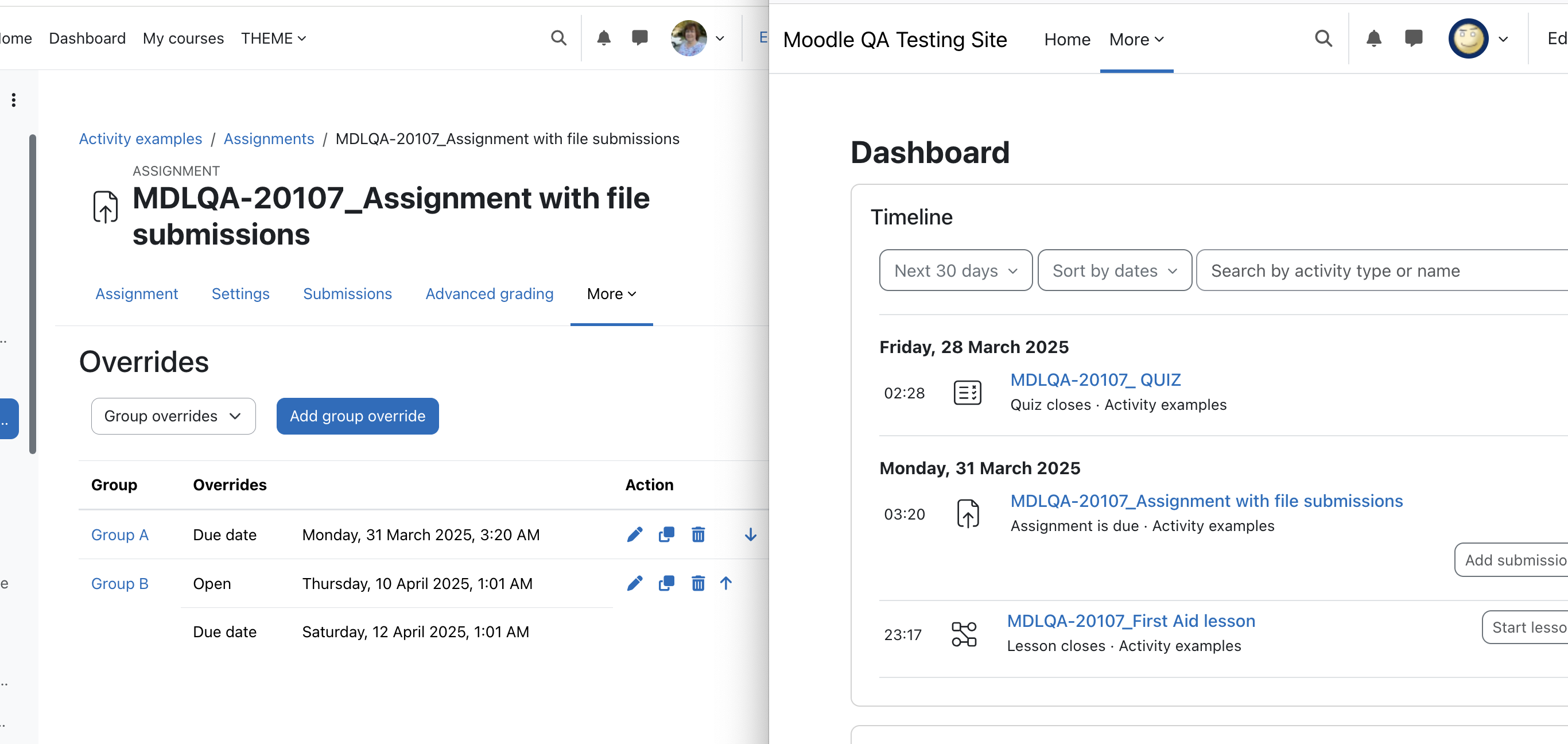
Task: Open notifications bell in Moodle QA Testing Site
Action: (1373, 39)
